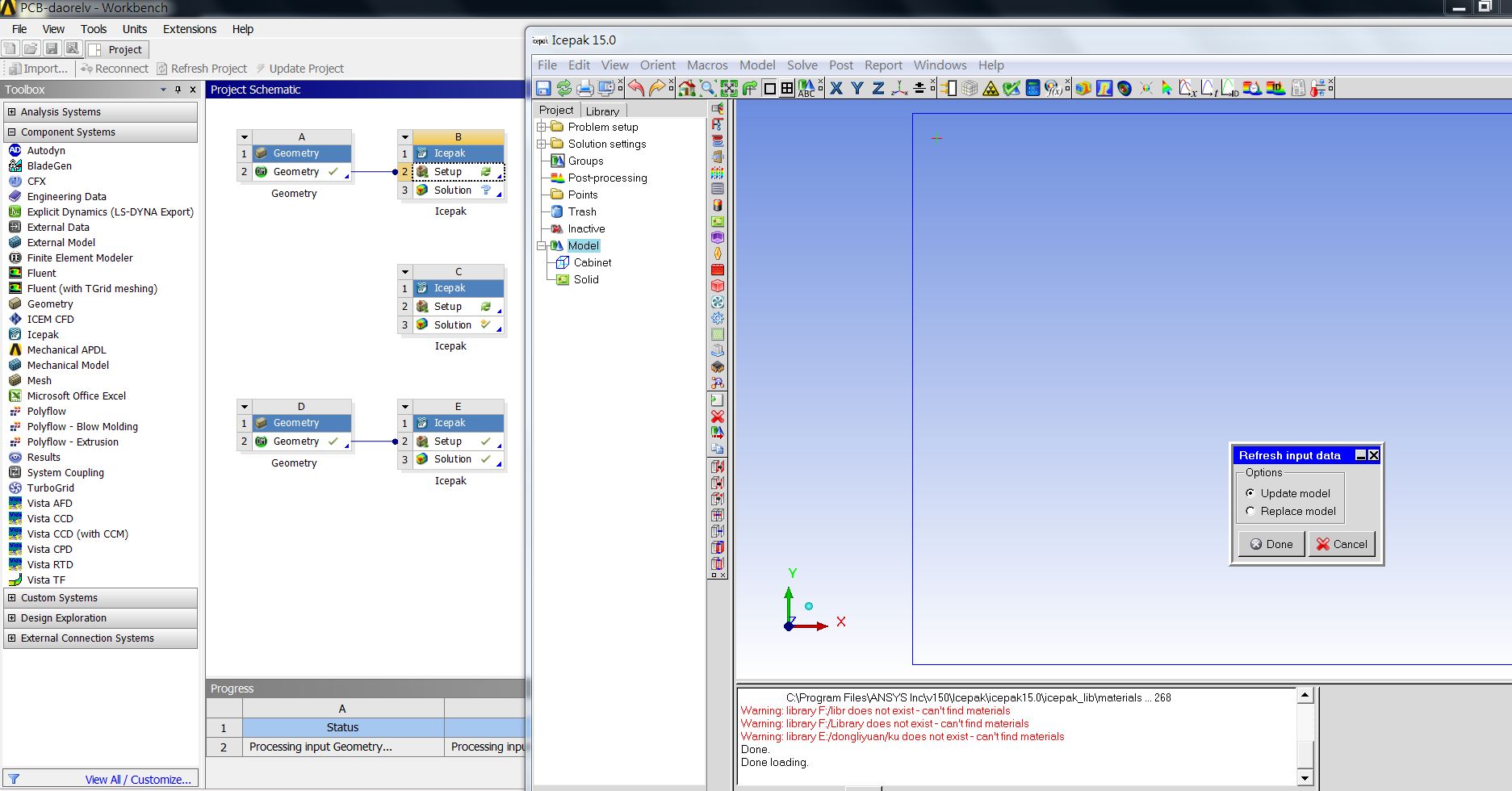This screenshot has width=1512, height=791.
Task: Click the Geometry cell of system D
Action: coord(302,442)
